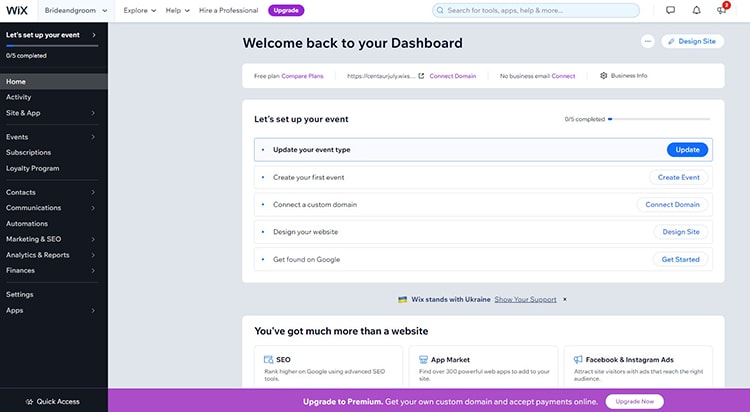Select the Get found on Google row

pyautogui.click(x=483, y=259)
